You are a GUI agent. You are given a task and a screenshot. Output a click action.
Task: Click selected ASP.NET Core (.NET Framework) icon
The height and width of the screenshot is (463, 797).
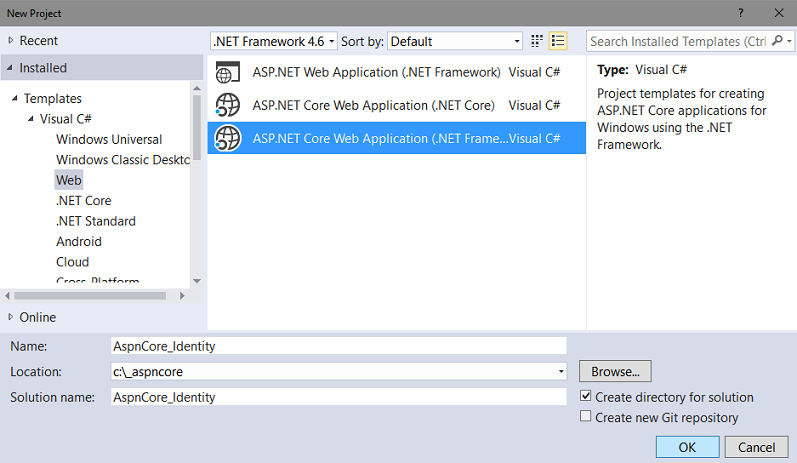click(227, 138)
